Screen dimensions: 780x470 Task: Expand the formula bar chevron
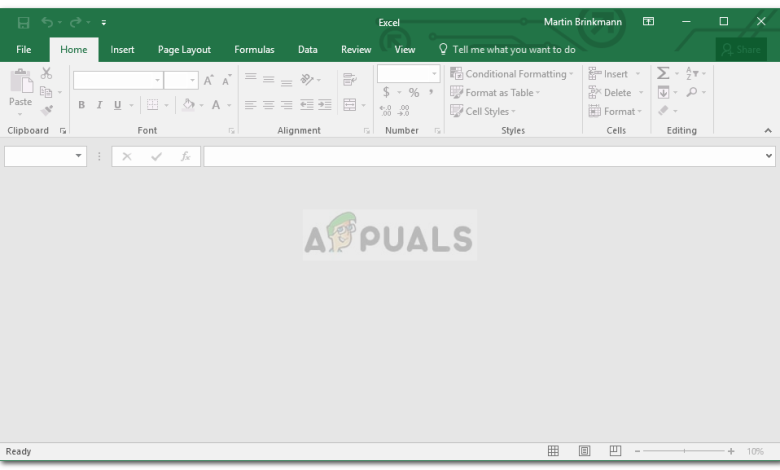(x=769, y=156)
